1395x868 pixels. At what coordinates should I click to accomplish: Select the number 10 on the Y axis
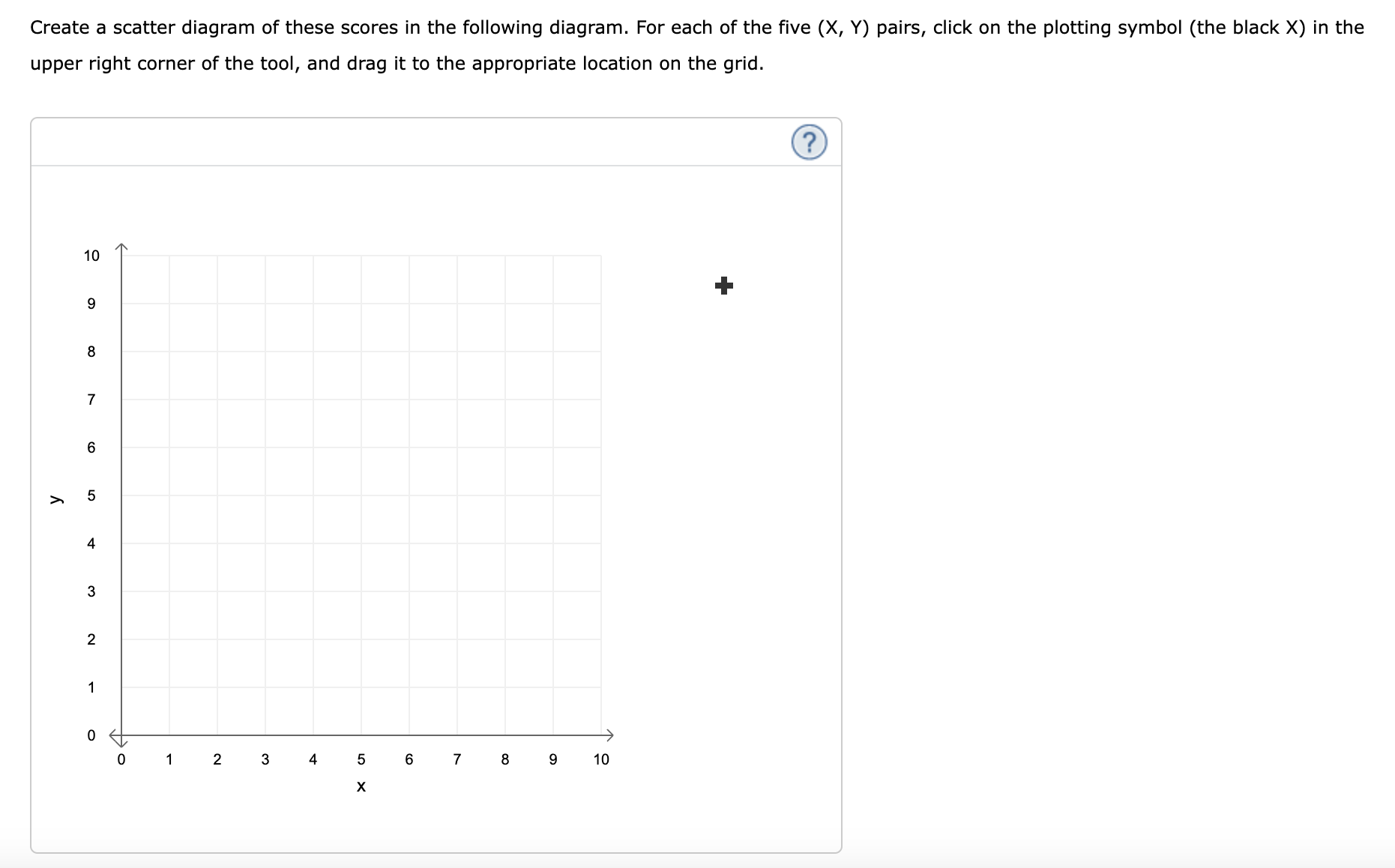pos(91,256)
